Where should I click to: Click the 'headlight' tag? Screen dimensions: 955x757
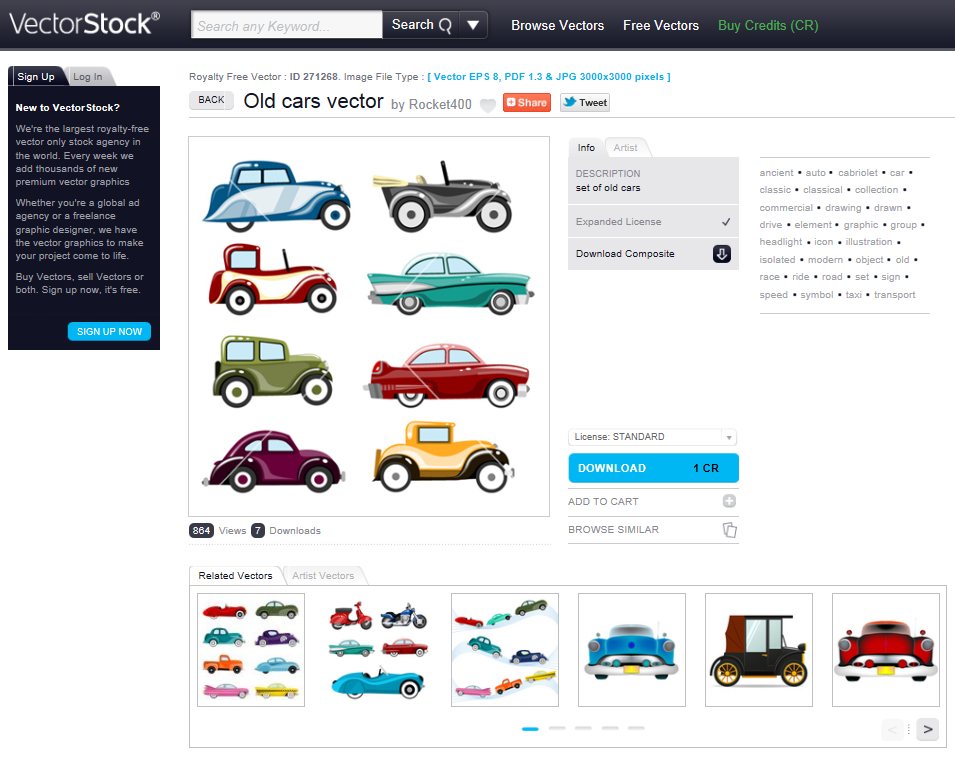(x=780, y=242)
